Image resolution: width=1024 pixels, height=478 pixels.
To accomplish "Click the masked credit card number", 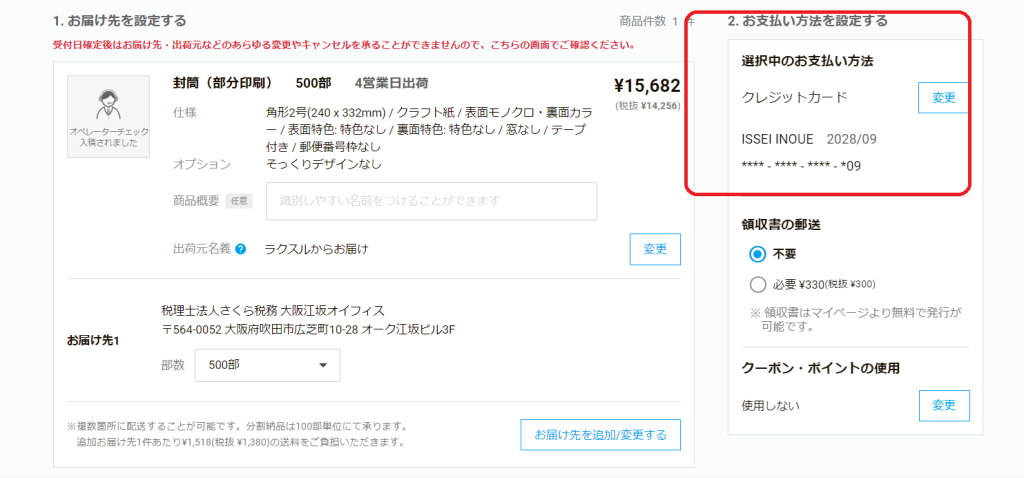I will (x=801, y=166).
